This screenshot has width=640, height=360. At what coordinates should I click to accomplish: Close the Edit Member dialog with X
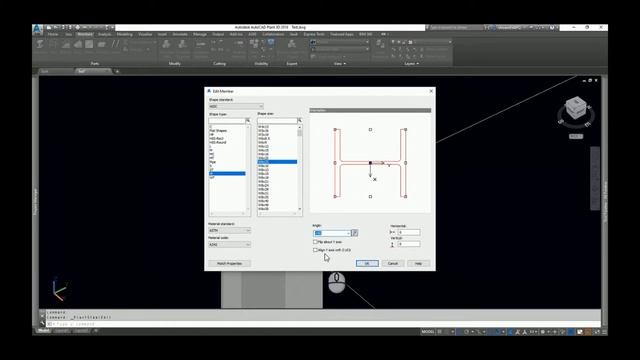coord(431,91)
